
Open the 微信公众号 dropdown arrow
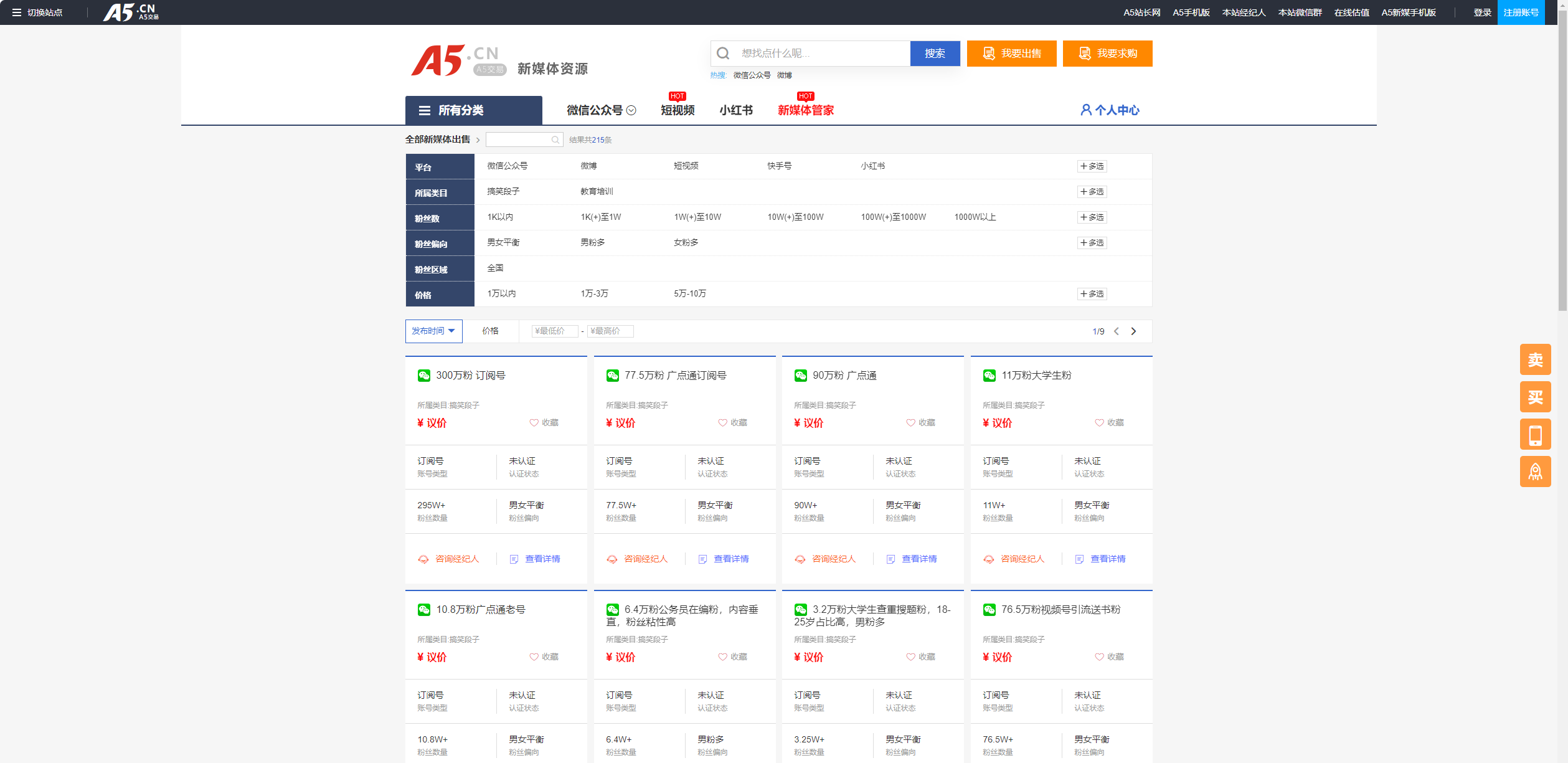coord(631,110)
